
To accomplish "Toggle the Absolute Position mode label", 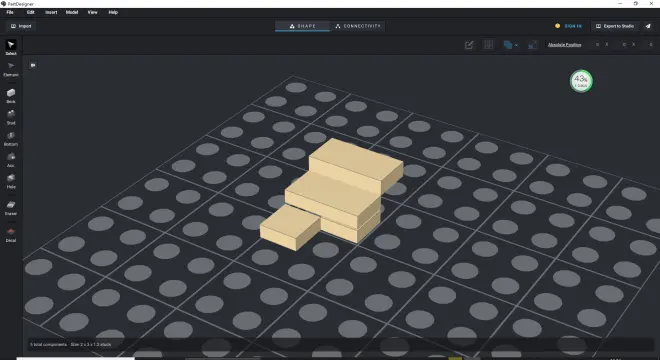I will 564,45.
